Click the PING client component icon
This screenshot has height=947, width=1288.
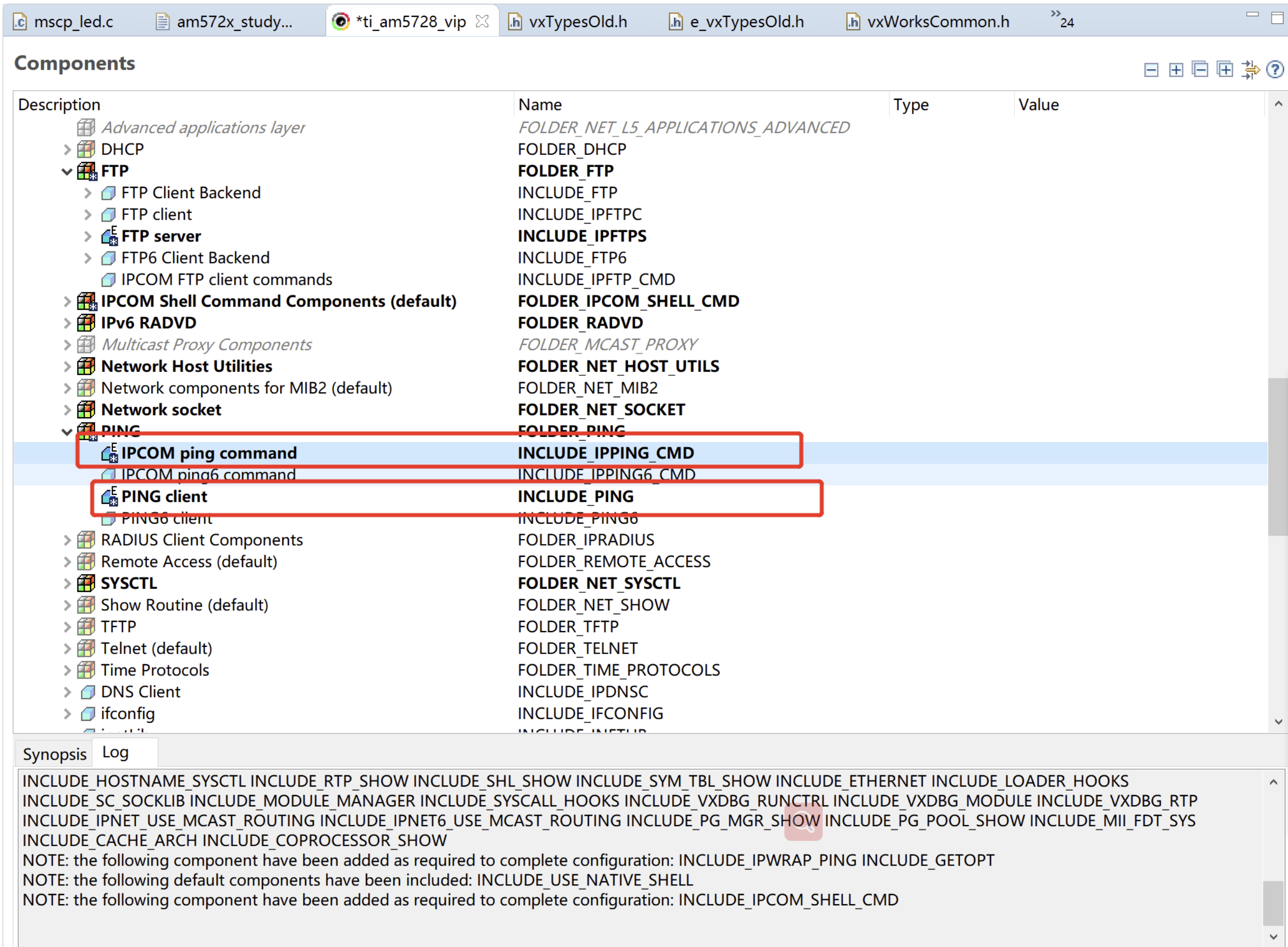[109, 497]
